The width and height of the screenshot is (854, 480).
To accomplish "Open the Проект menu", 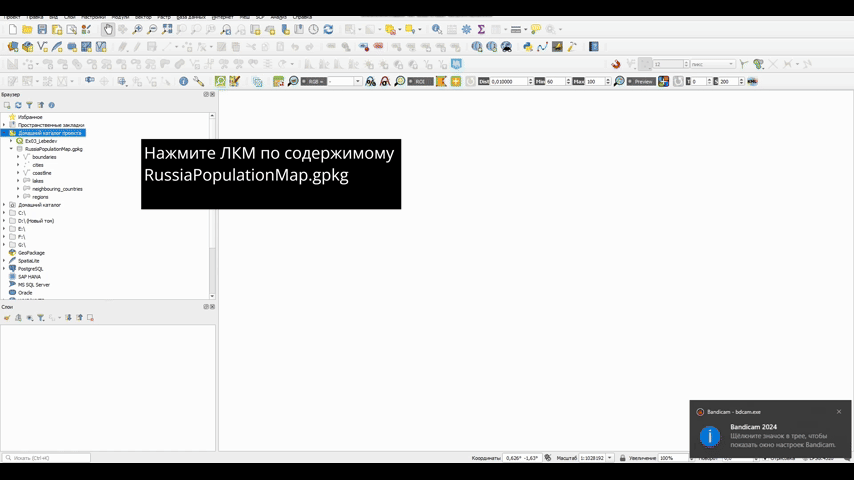I will coord(12,17).
